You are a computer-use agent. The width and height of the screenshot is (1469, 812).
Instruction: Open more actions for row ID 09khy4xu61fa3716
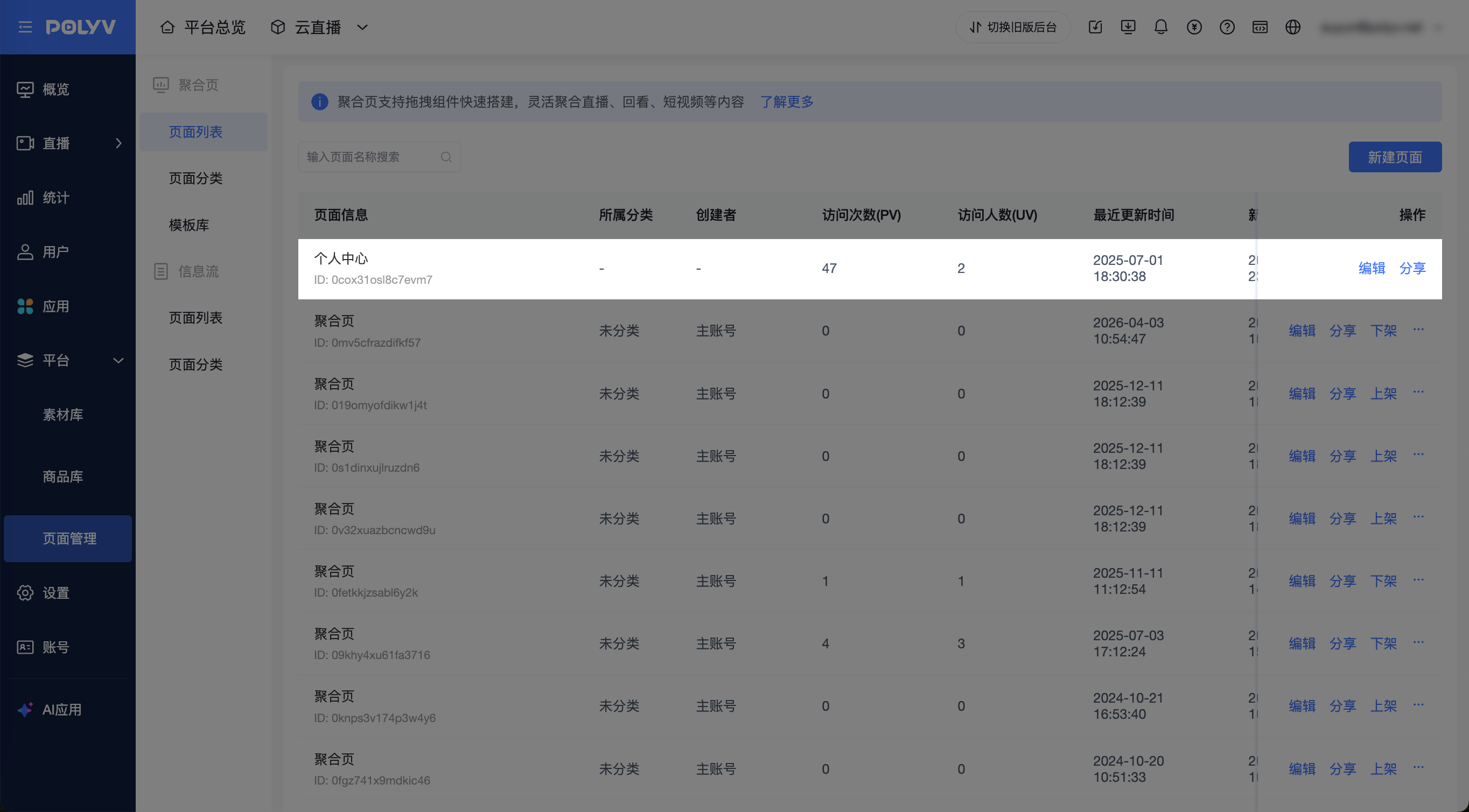coord(1418,642)
